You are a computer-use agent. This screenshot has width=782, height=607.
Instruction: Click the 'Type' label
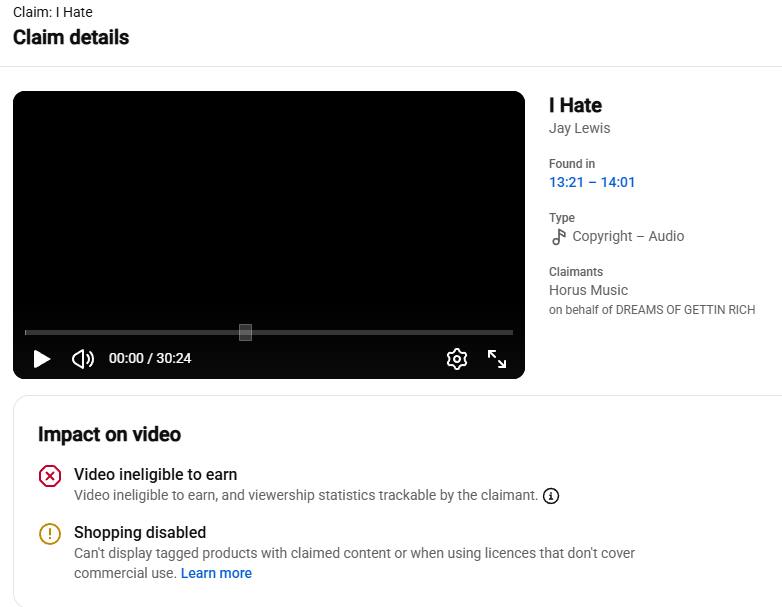[562, 218]
